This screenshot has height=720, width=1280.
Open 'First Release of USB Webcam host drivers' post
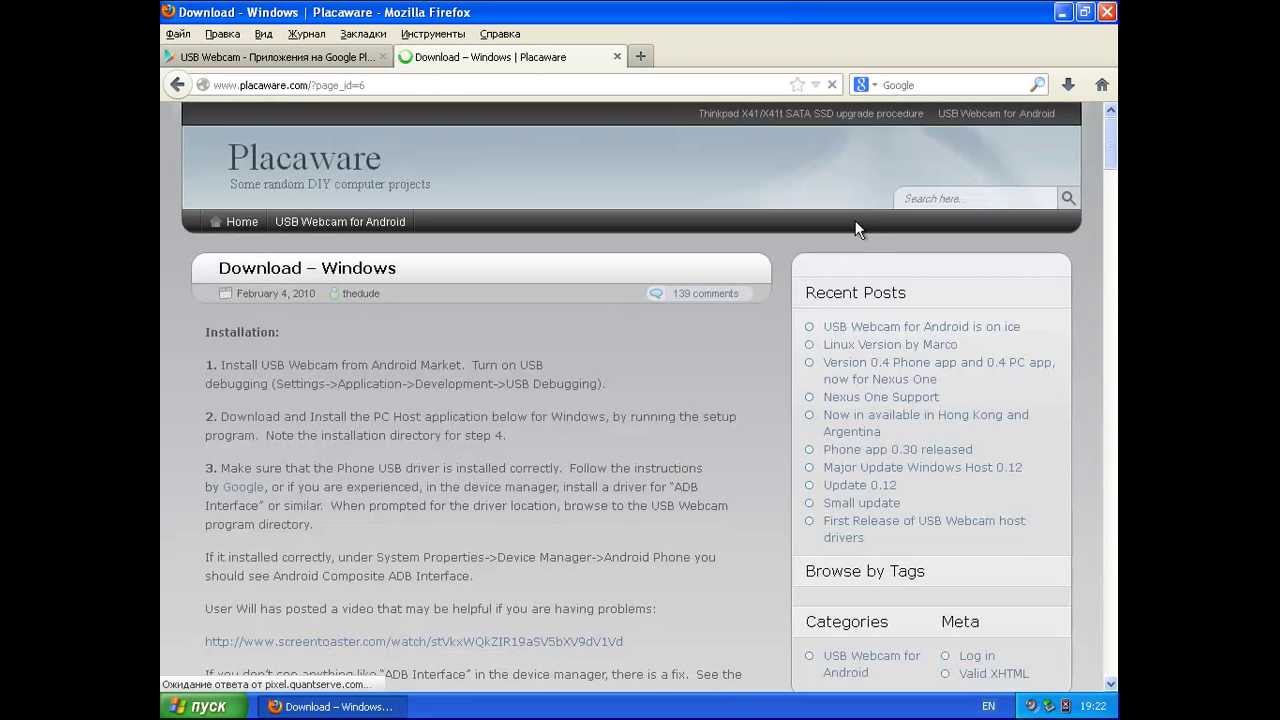[x=924, y=529]
